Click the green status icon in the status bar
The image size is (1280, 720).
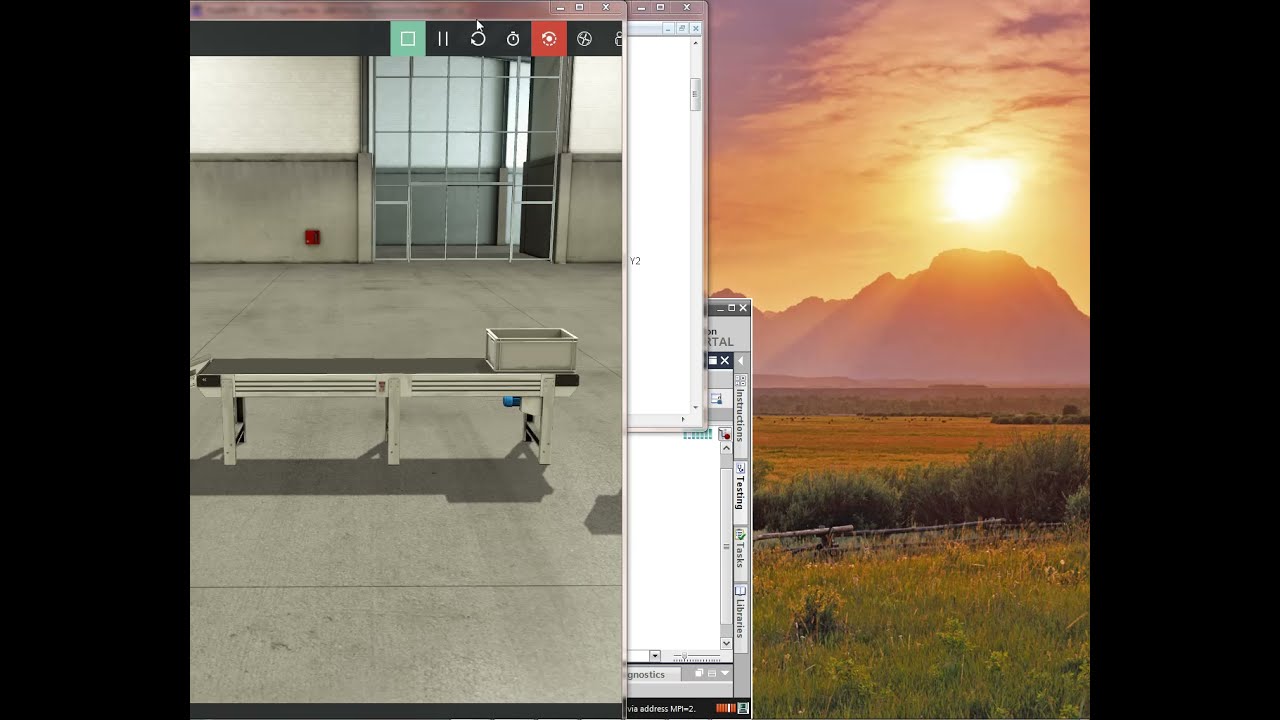pyautogui.click(x=743, y=708)
